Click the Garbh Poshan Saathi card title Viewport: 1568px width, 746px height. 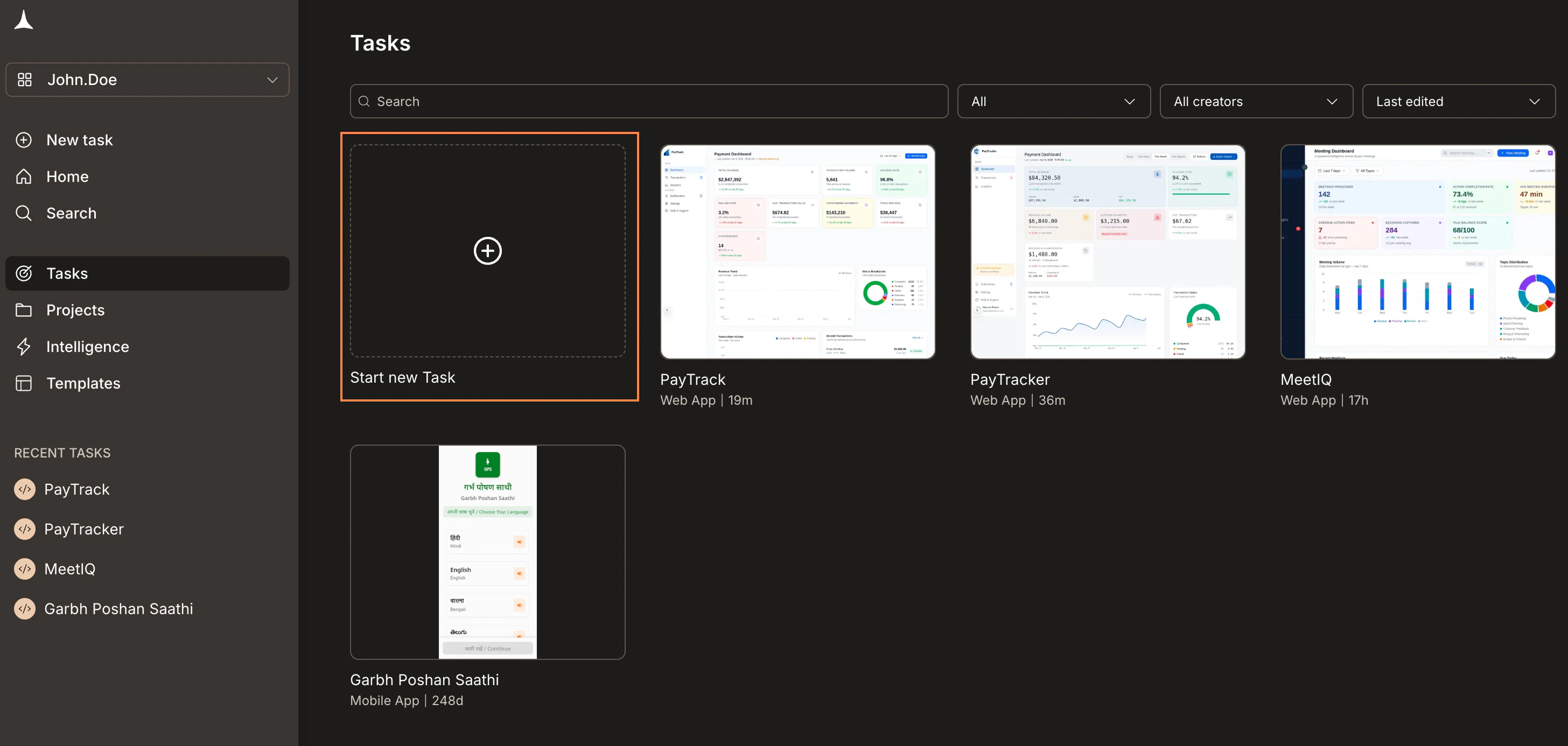(x=424, y=680)
